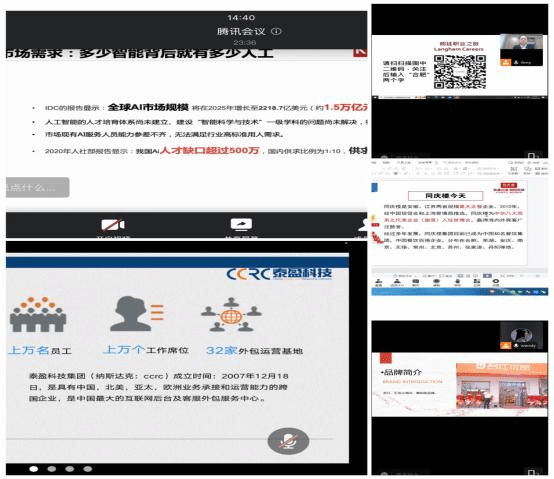Click the globe network 外包运营基地 icon

231,314
